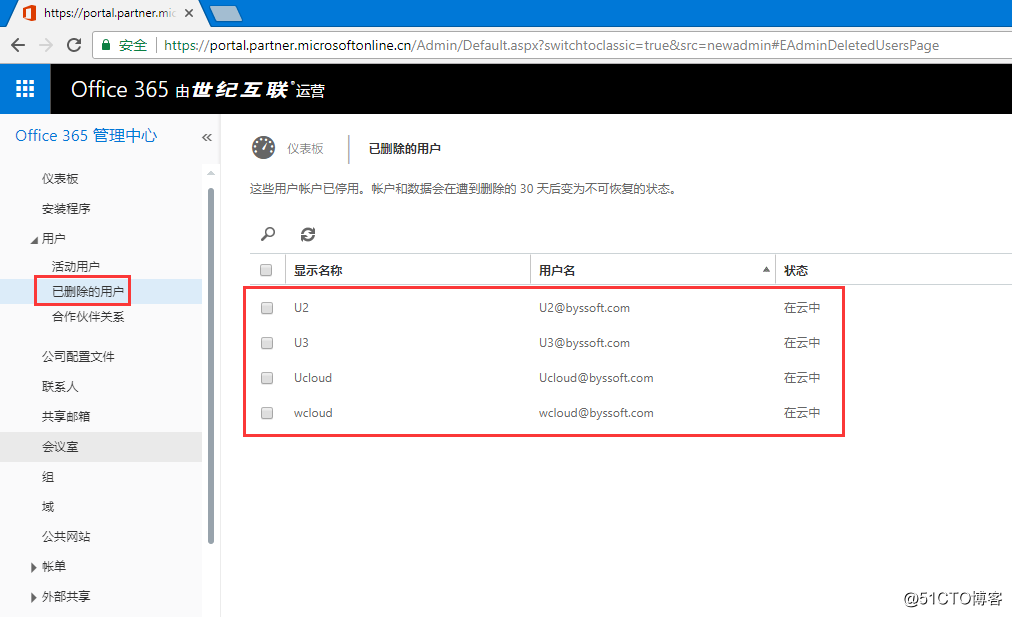The image size is (1012, 617).
Task: Click display name U3 in the table
Action: 301,343
